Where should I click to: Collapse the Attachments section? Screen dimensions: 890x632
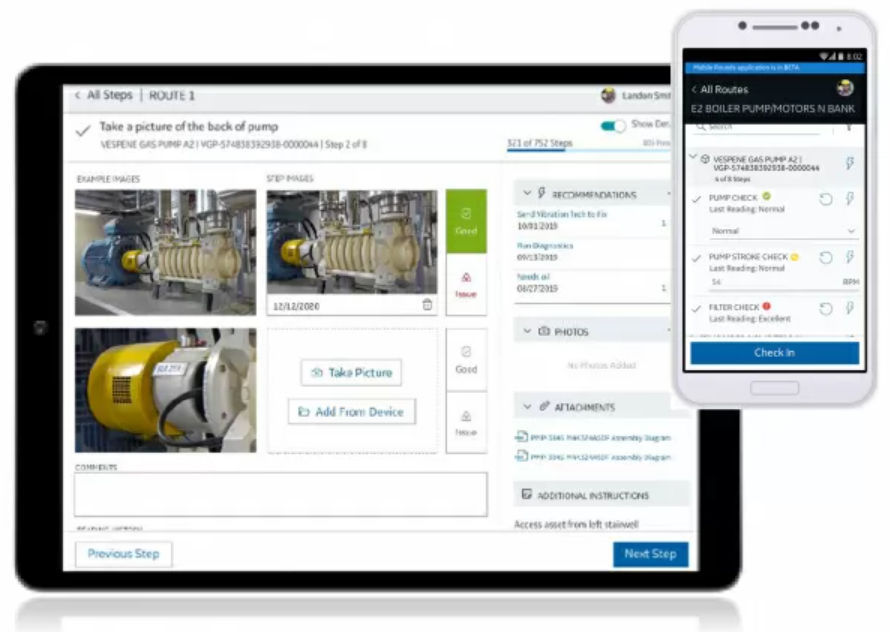[x=527, y=407]
